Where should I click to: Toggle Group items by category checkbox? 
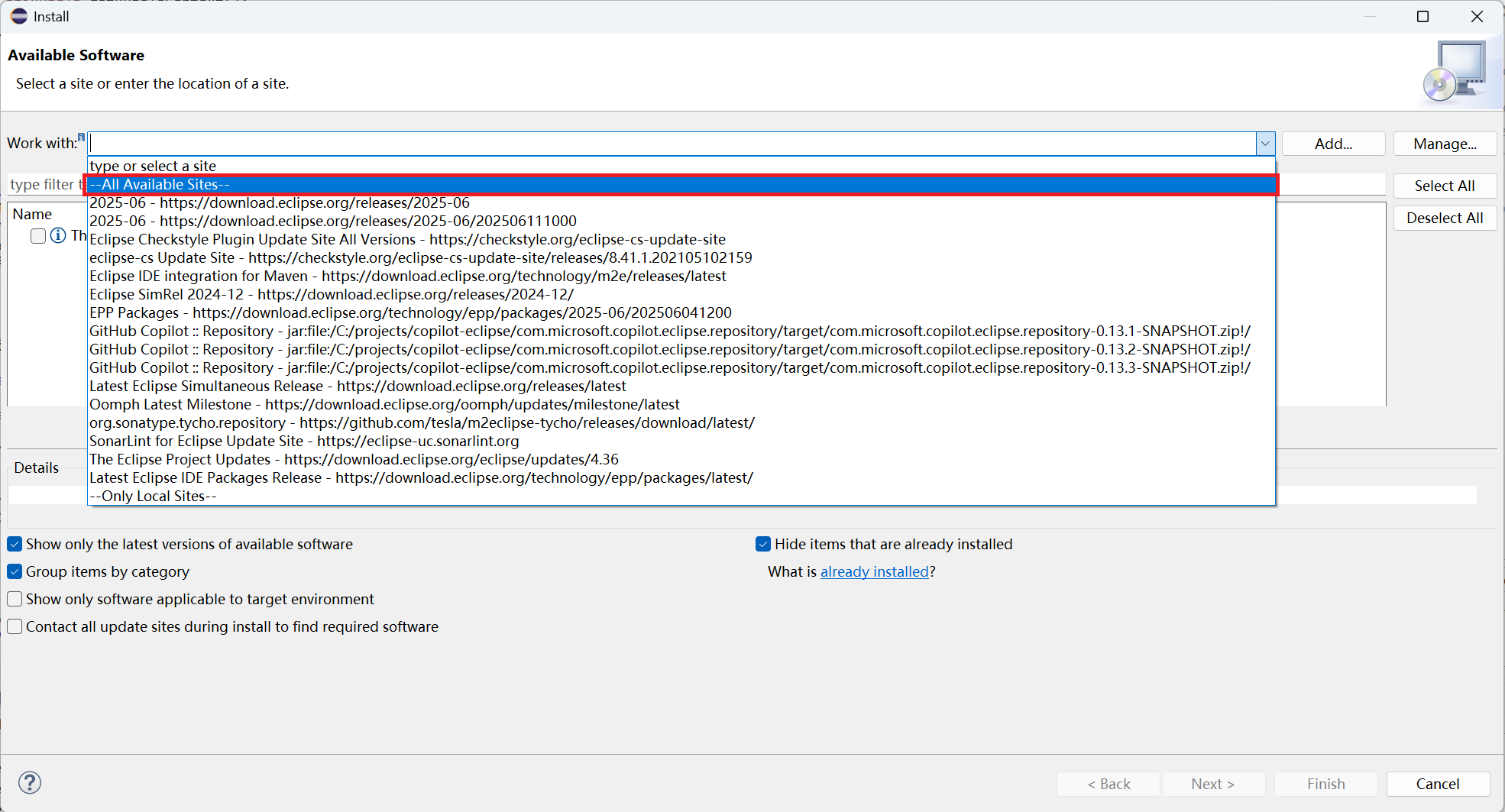point(15,571)
